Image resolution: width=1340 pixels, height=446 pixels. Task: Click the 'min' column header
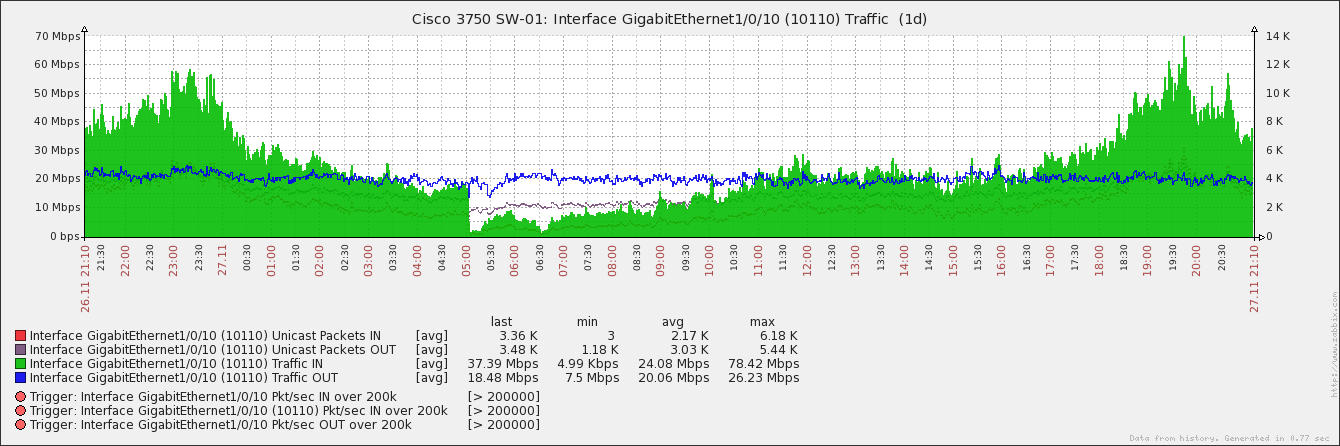point(587,322)
